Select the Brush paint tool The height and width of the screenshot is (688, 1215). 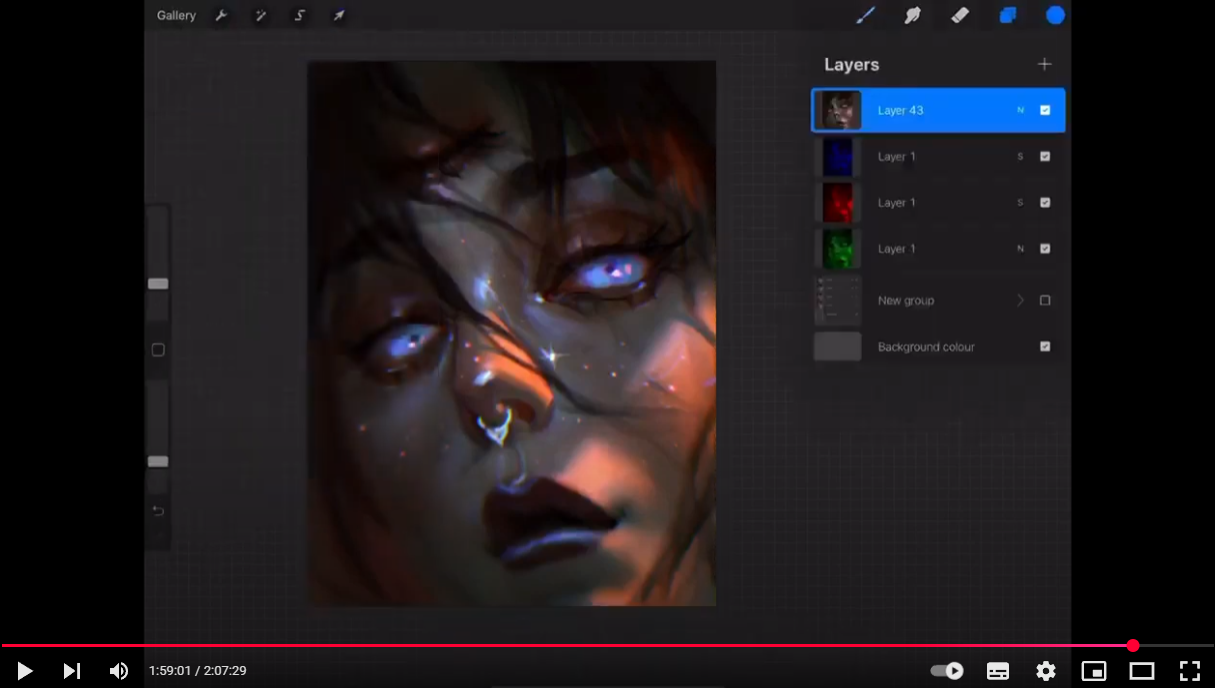coord(865,15)
